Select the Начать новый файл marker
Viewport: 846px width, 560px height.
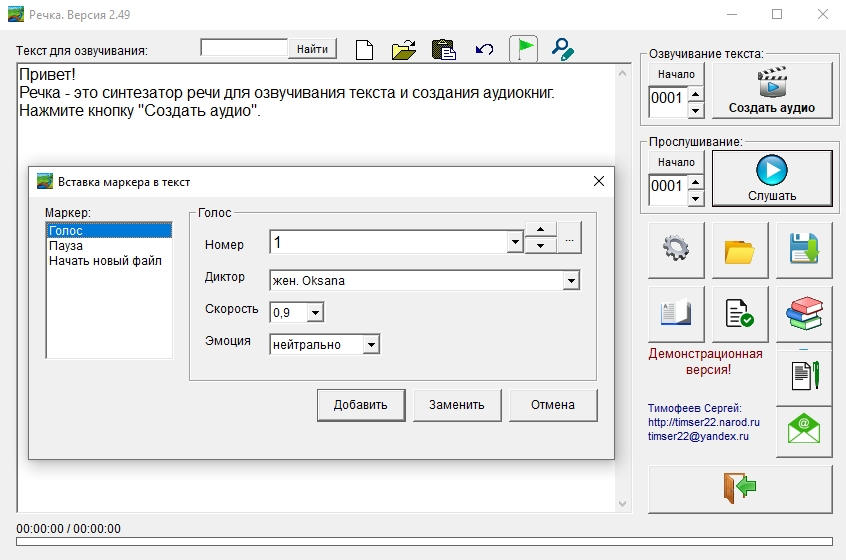109,261
